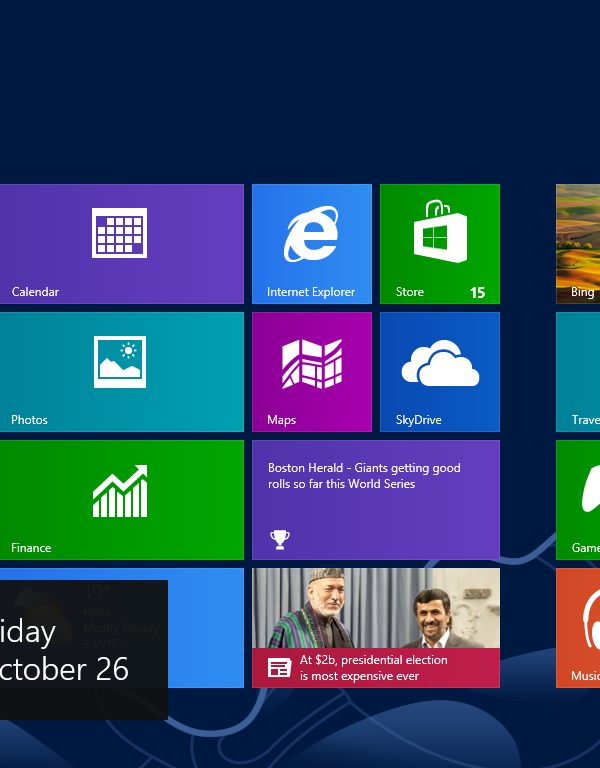Viewport: 600px width, 768px height.
Task: Open the SkyDrive cloud icon
Action: point(439,362)
